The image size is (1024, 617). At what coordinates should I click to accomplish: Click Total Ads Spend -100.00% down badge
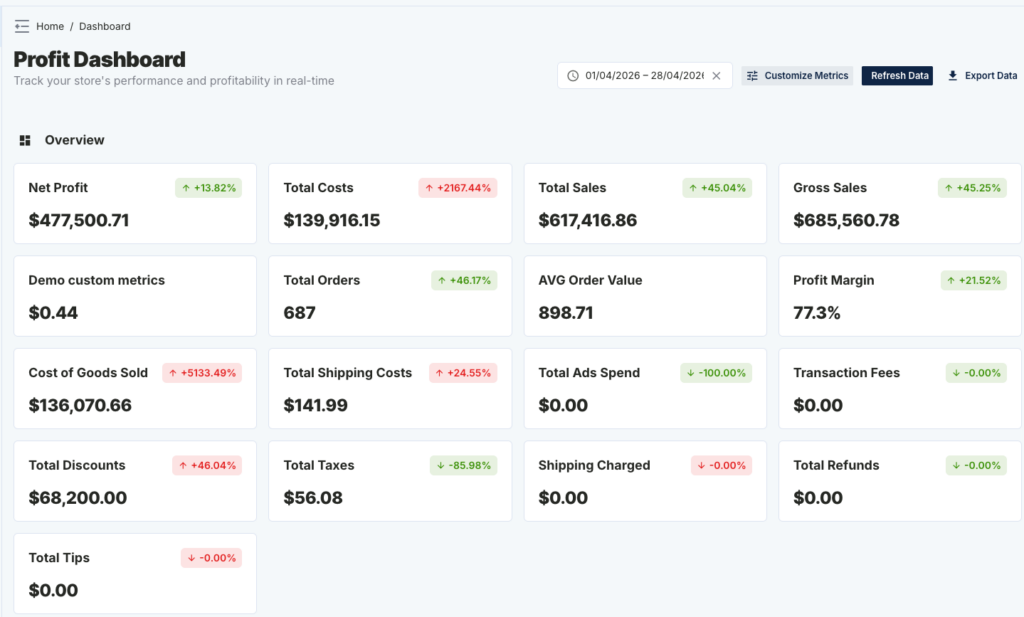click(716, 373)
